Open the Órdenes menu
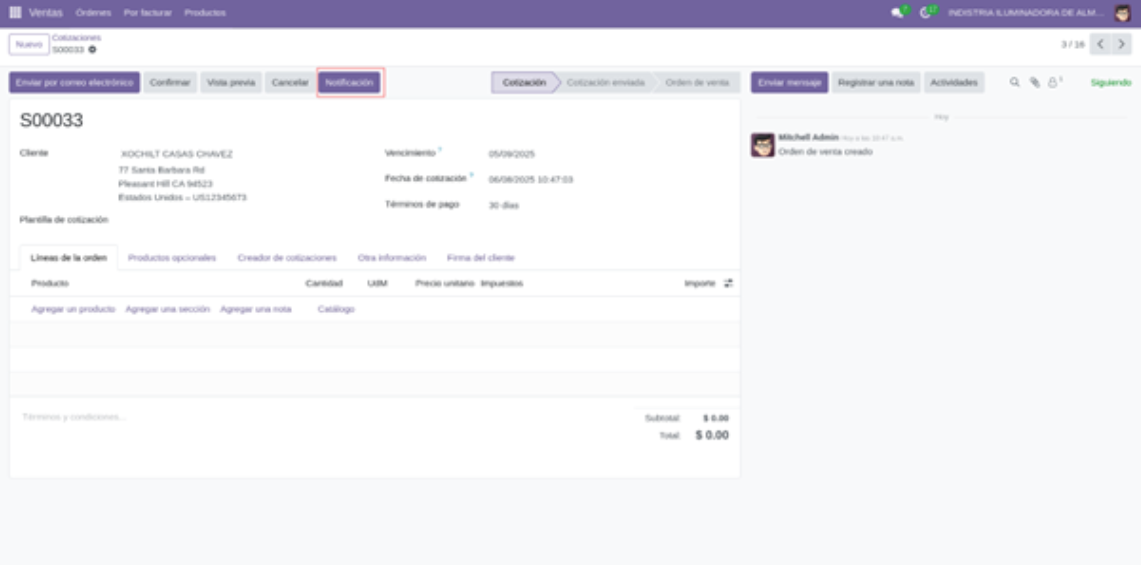 pyautogui.click(x=93, y=13)
